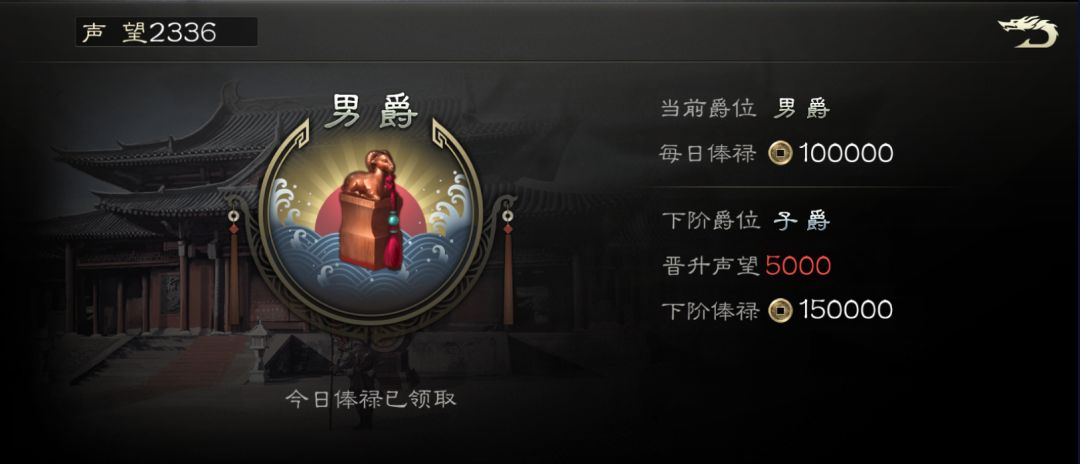
Task: Click the 下阶爵位 子爵 row
Action: point(745,221)
